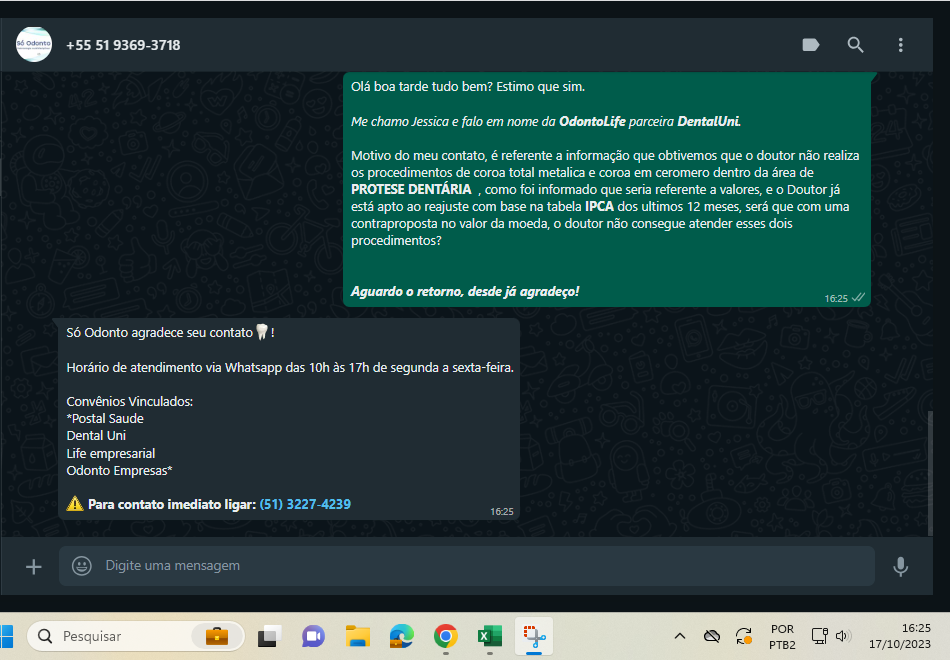Open the three-dot chat menu
The width and height of the screenshot is (950, 660).
[900, 45]
